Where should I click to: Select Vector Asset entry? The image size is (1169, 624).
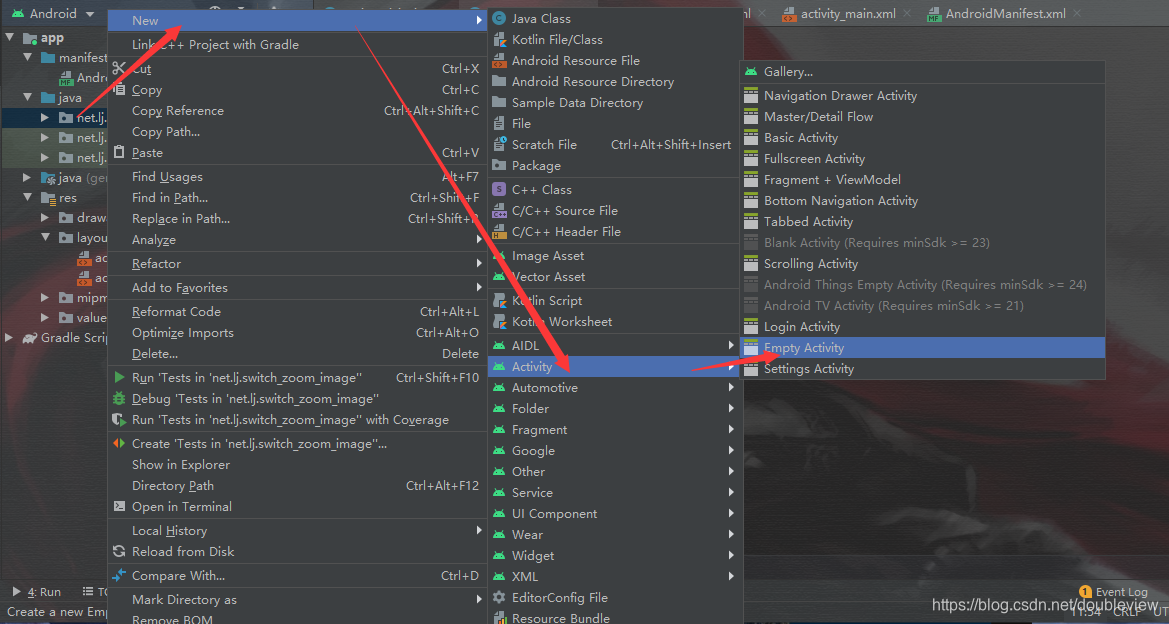pos(615,277)
